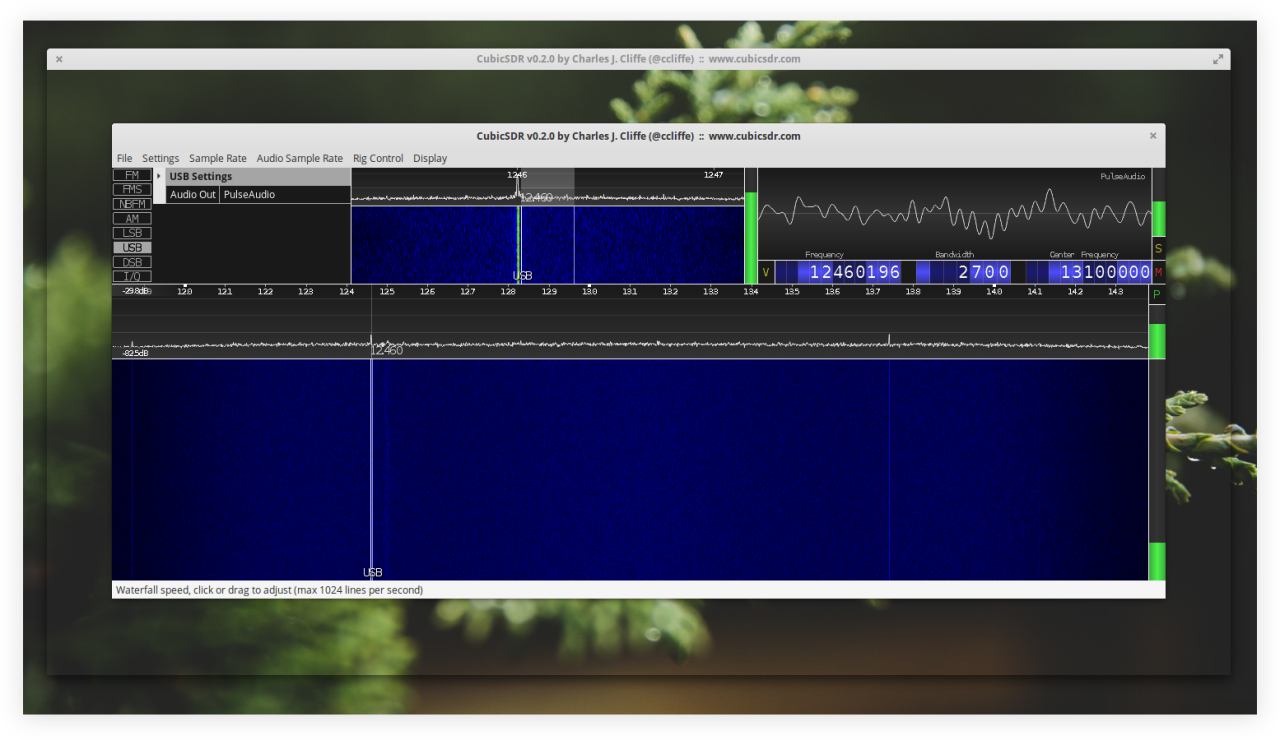Adjust the audio gain meter beside scope
The height and width of the screenshot is (740, 1280).
click(1158, 203)
